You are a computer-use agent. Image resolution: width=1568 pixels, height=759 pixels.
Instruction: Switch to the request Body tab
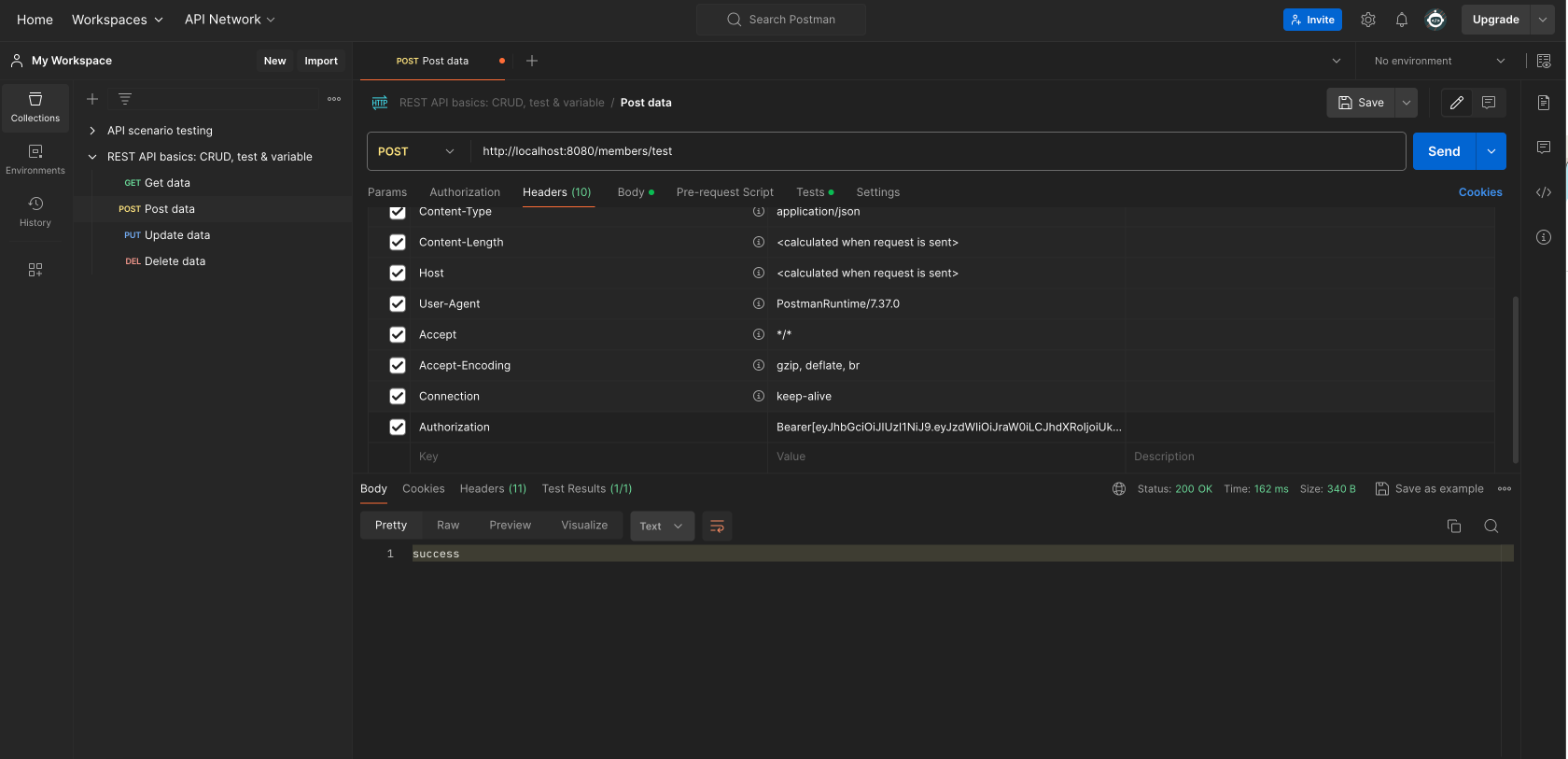pos(636,192)
